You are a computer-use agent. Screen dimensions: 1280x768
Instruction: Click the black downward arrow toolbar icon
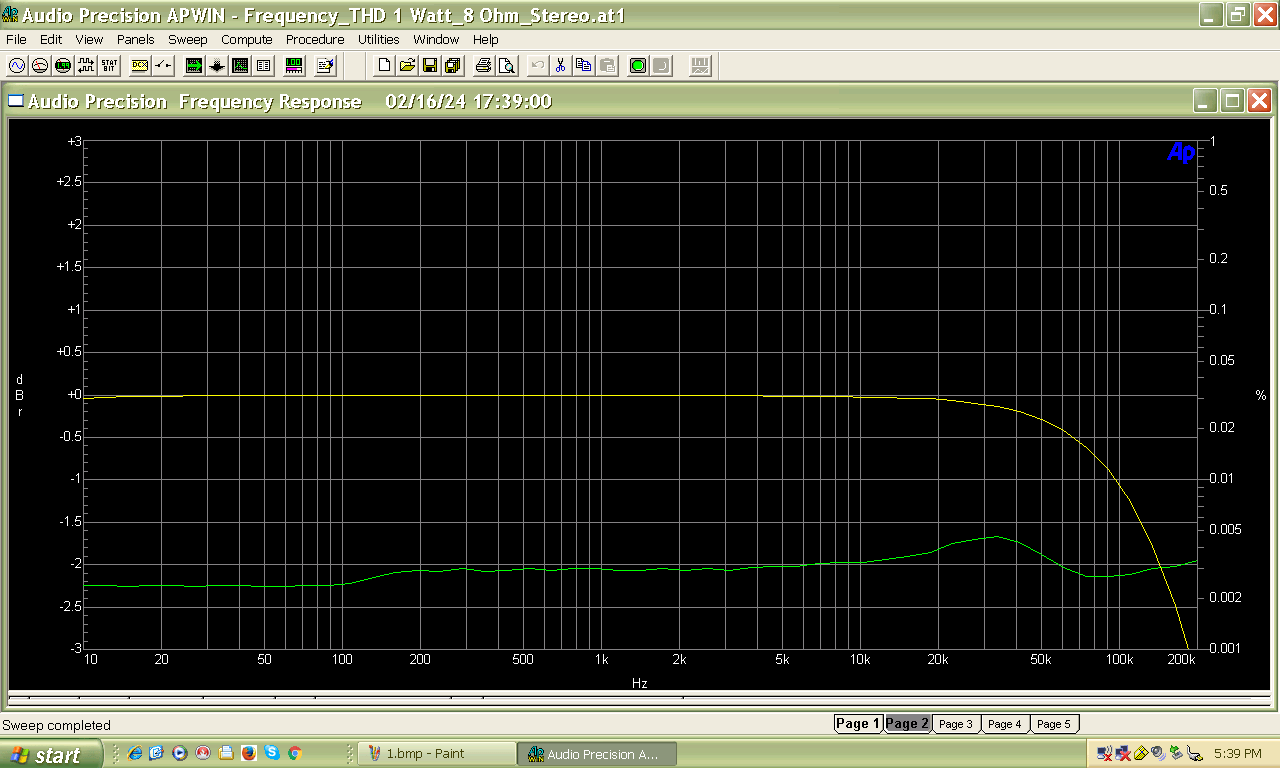pos(217,66)
